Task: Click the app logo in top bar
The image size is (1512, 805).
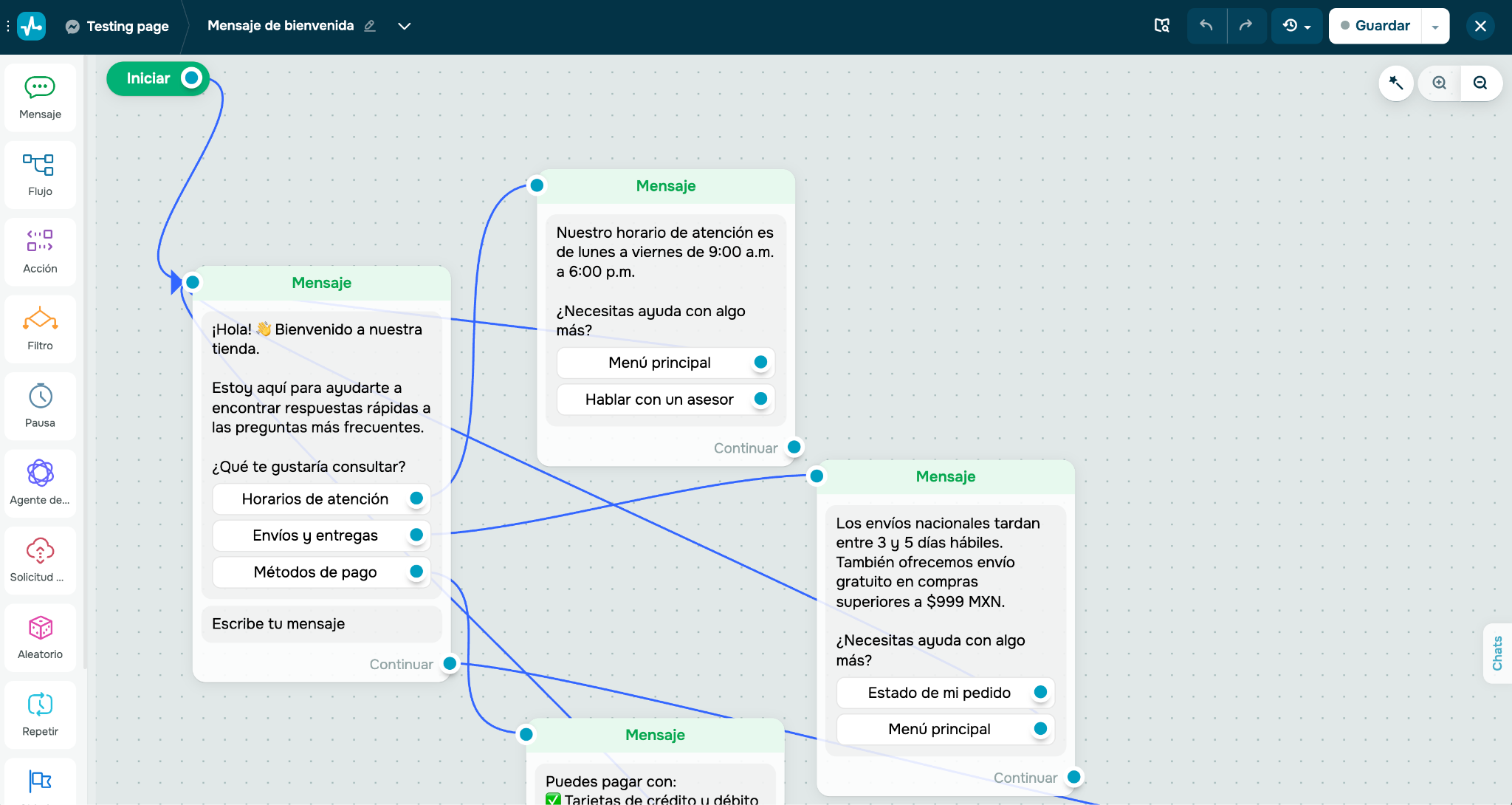Action: [x=32, y=26]
